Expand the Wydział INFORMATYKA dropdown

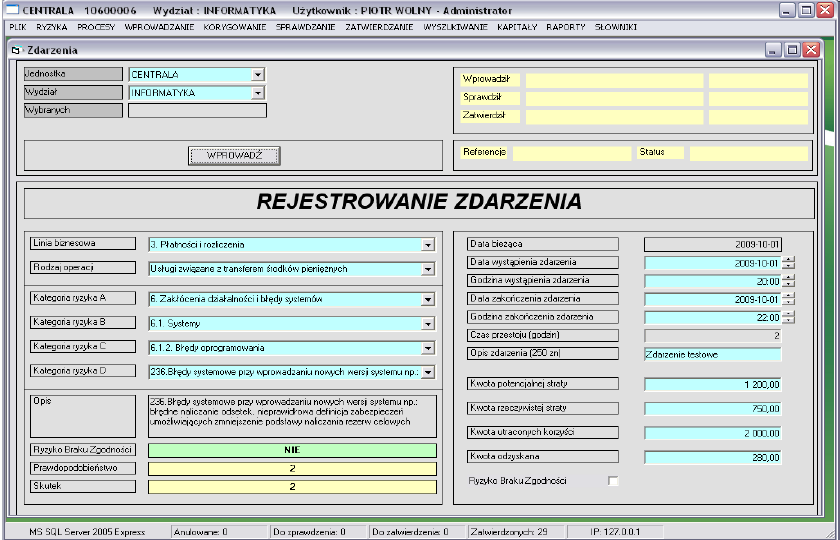(258, 93)
